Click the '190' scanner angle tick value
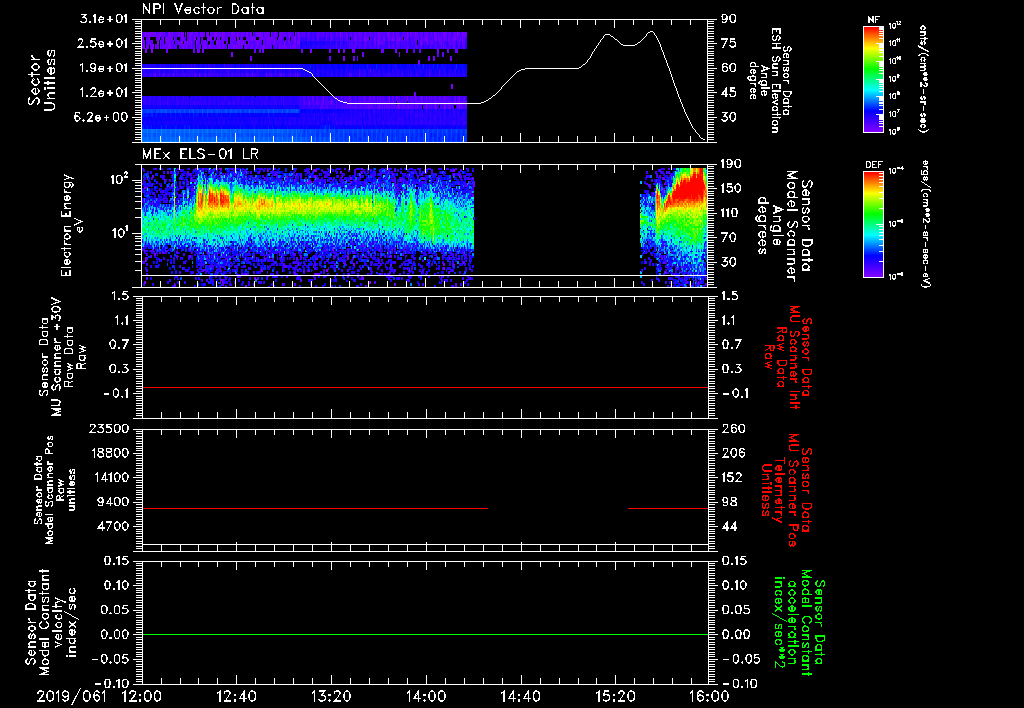Image resolution: width=1024 pixels, height=708 pixels. tap(732, 164)
